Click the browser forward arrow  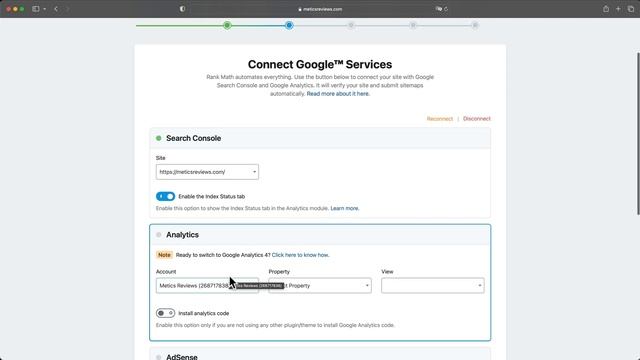[67, 9]
